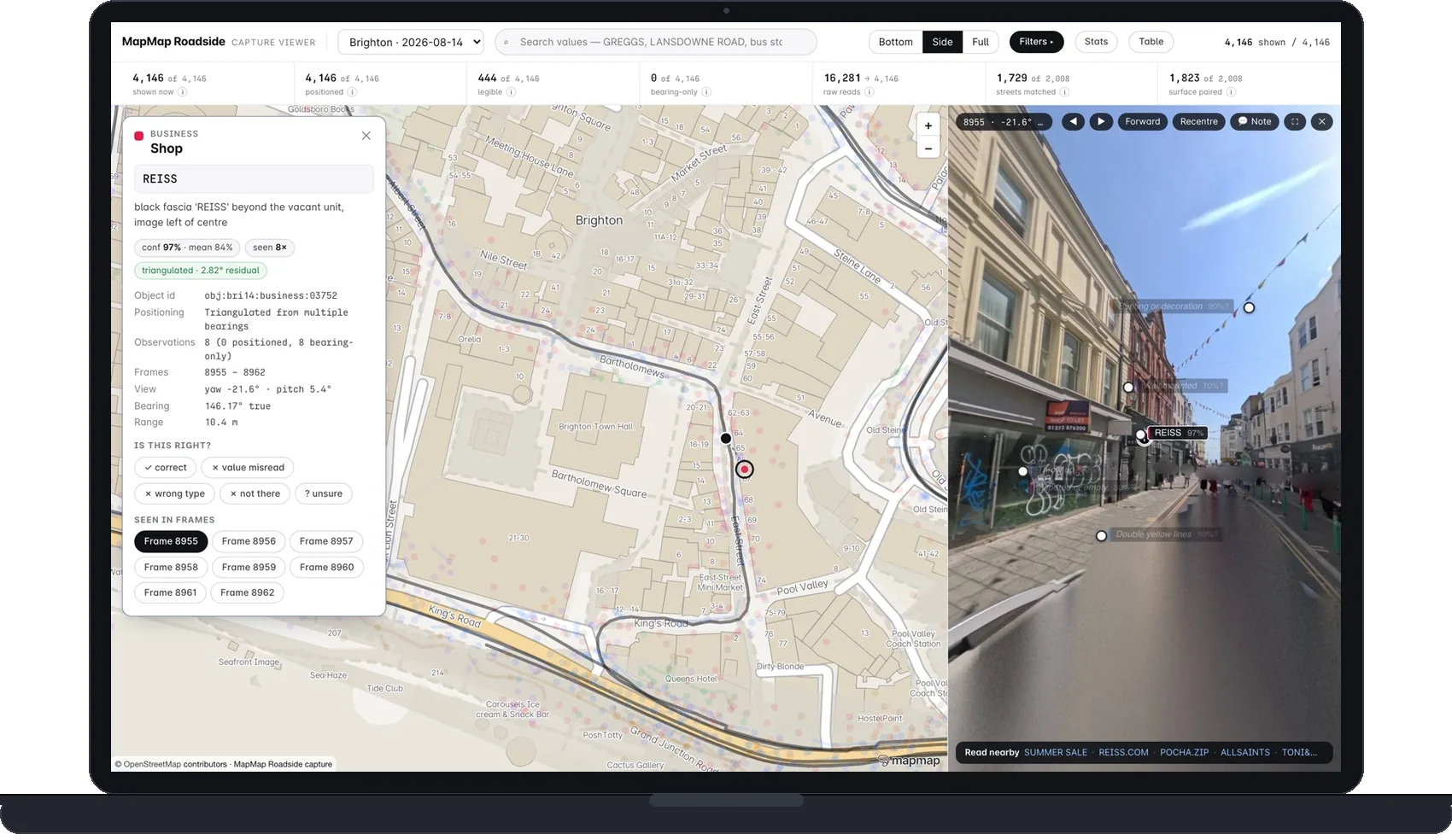Select Frame 8961

coord(170,592)
